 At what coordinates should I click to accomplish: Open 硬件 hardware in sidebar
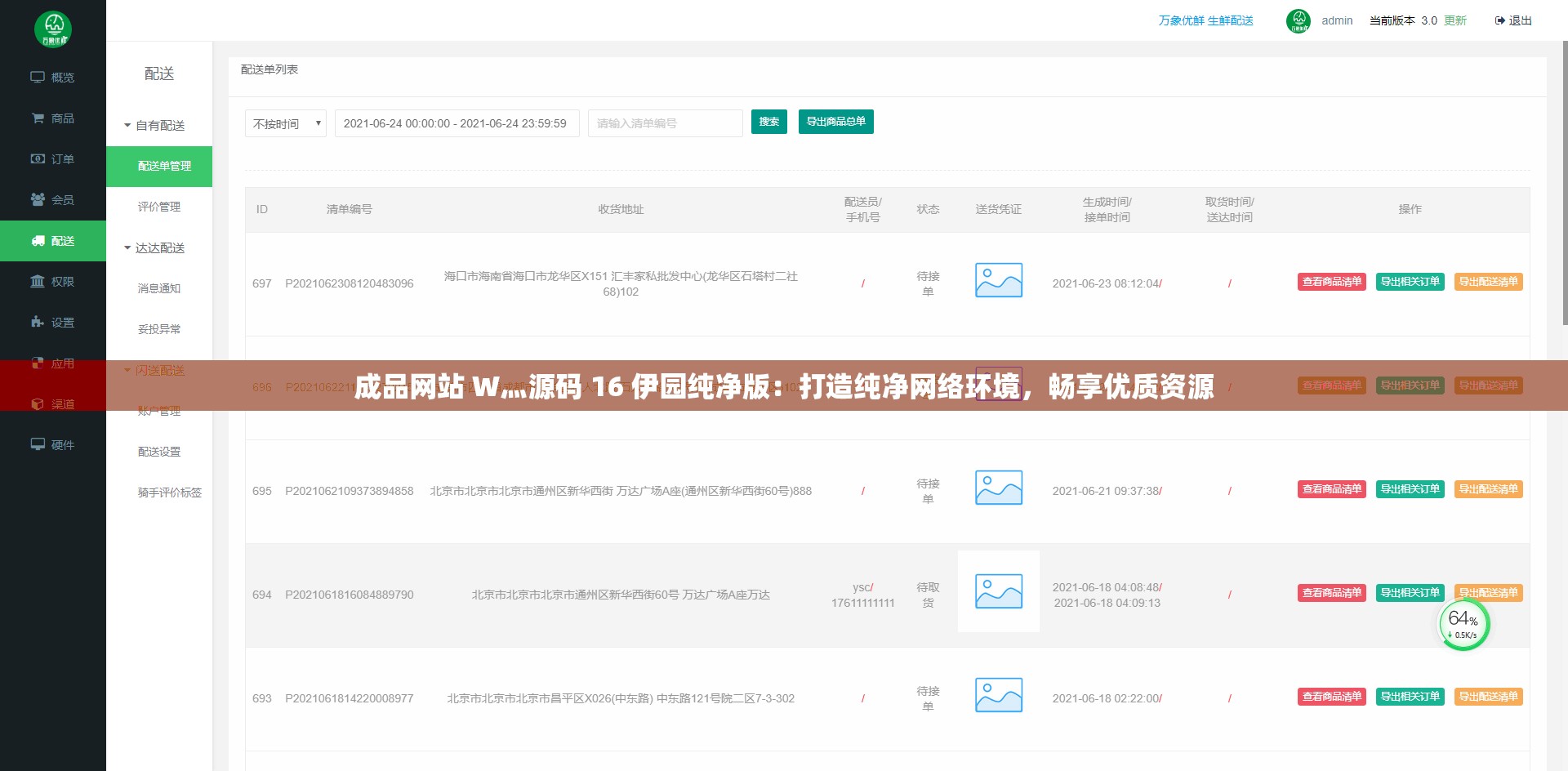pyautogui.click(x=53, y=445)
